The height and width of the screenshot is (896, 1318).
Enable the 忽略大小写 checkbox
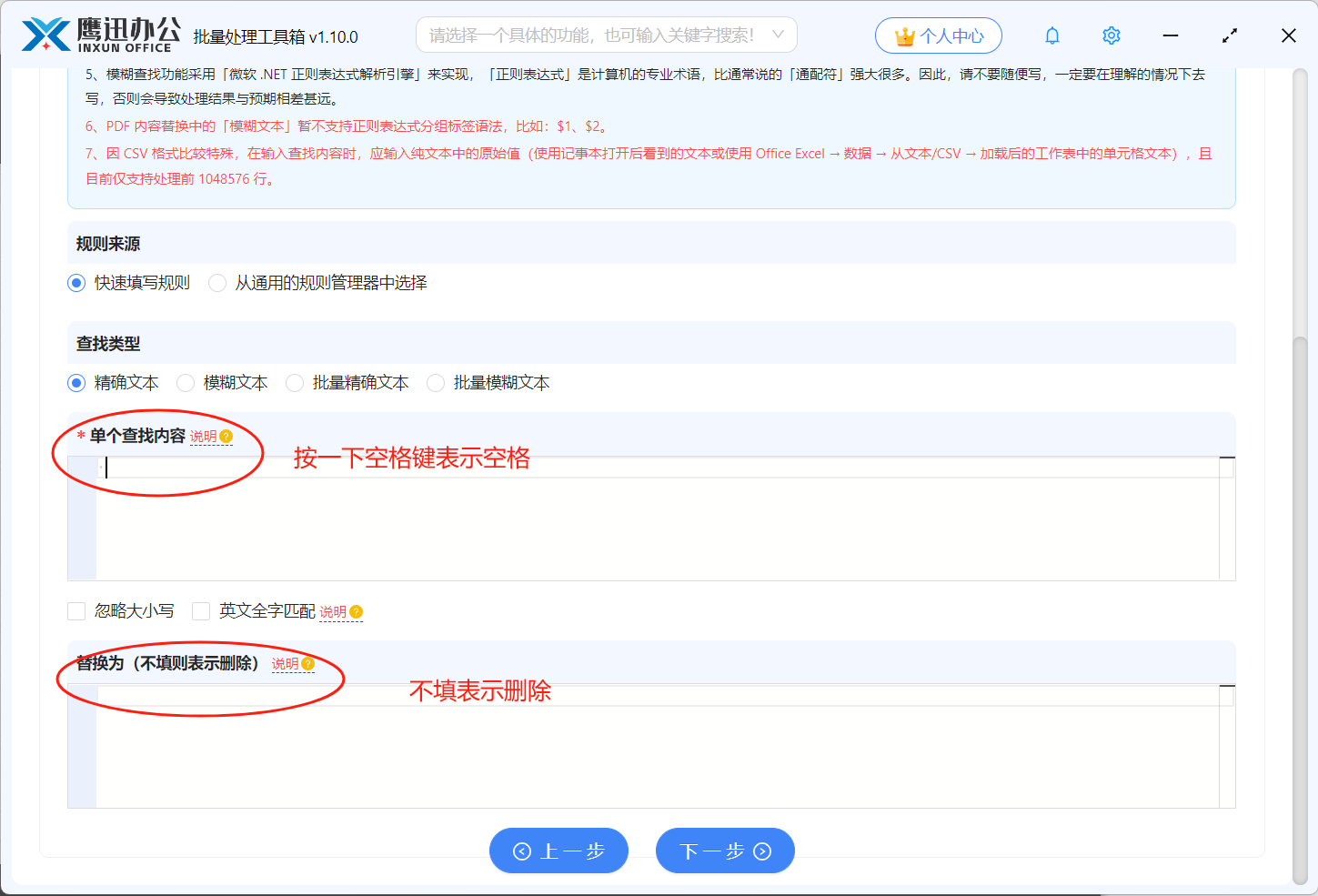pos(76,610)
